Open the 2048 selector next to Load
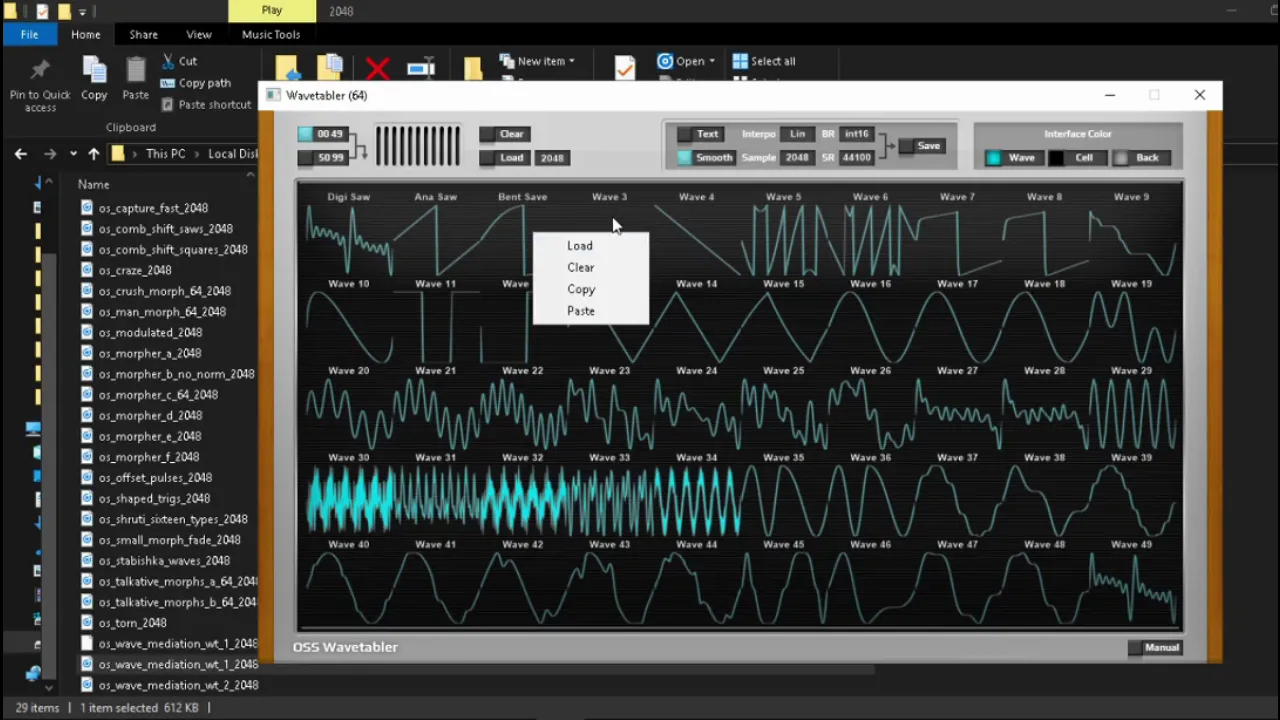The height and width of the screenshot is (720, 1280). tap(552, 158)
